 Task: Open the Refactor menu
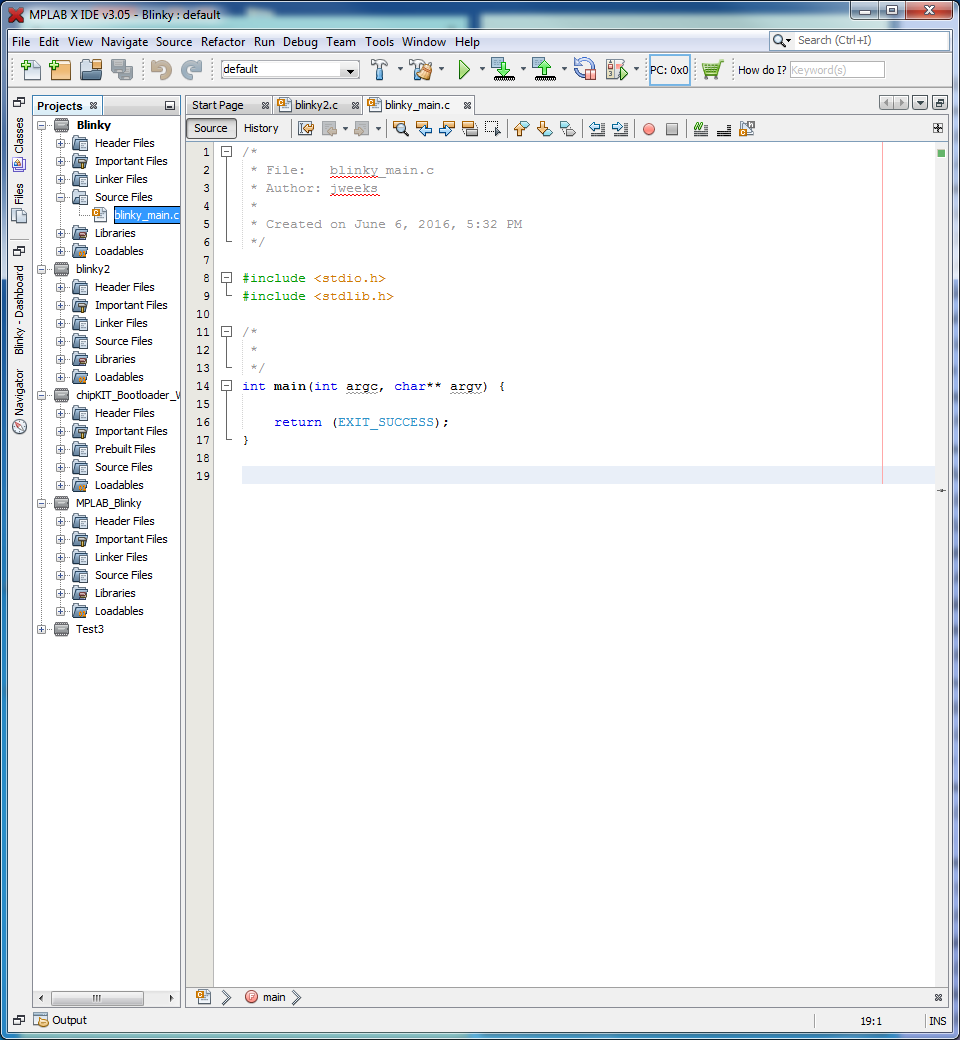[x=223, y=42]
